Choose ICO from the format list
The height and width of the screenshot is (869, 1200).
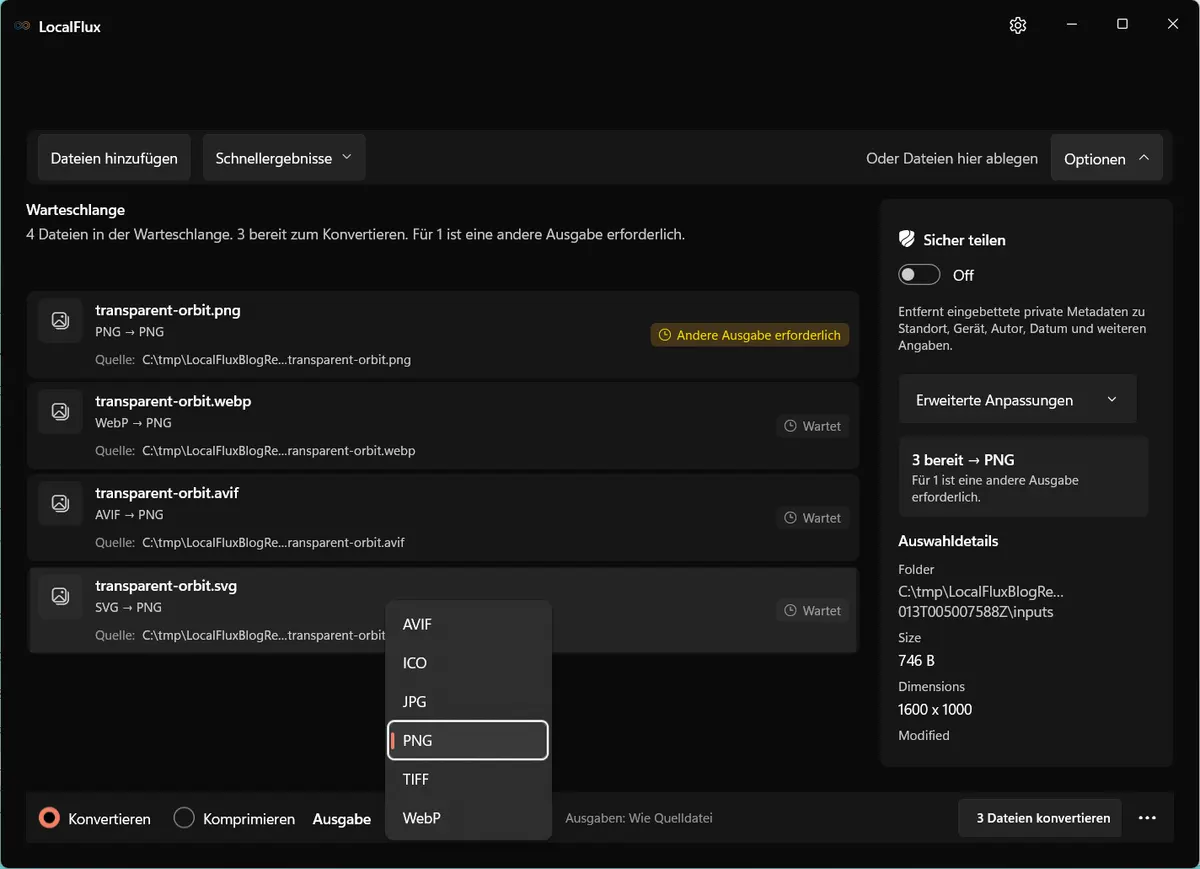pos(468,663)
